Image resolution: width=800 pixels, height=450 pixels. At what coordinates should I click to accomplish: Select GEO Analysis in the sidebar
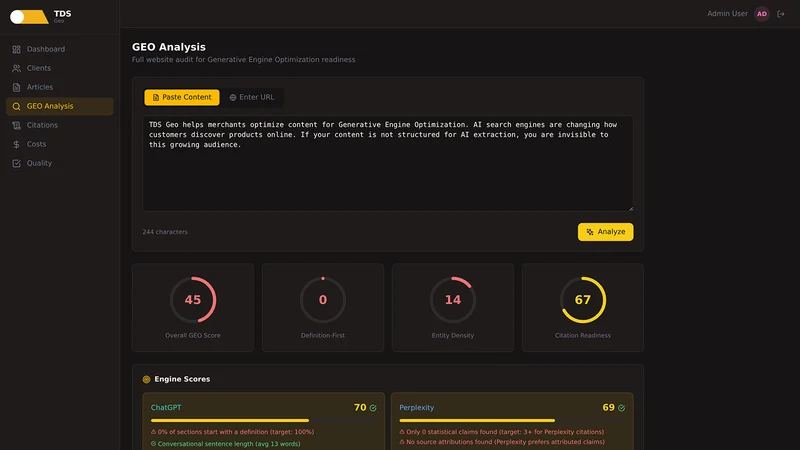[x=60, y=106]
